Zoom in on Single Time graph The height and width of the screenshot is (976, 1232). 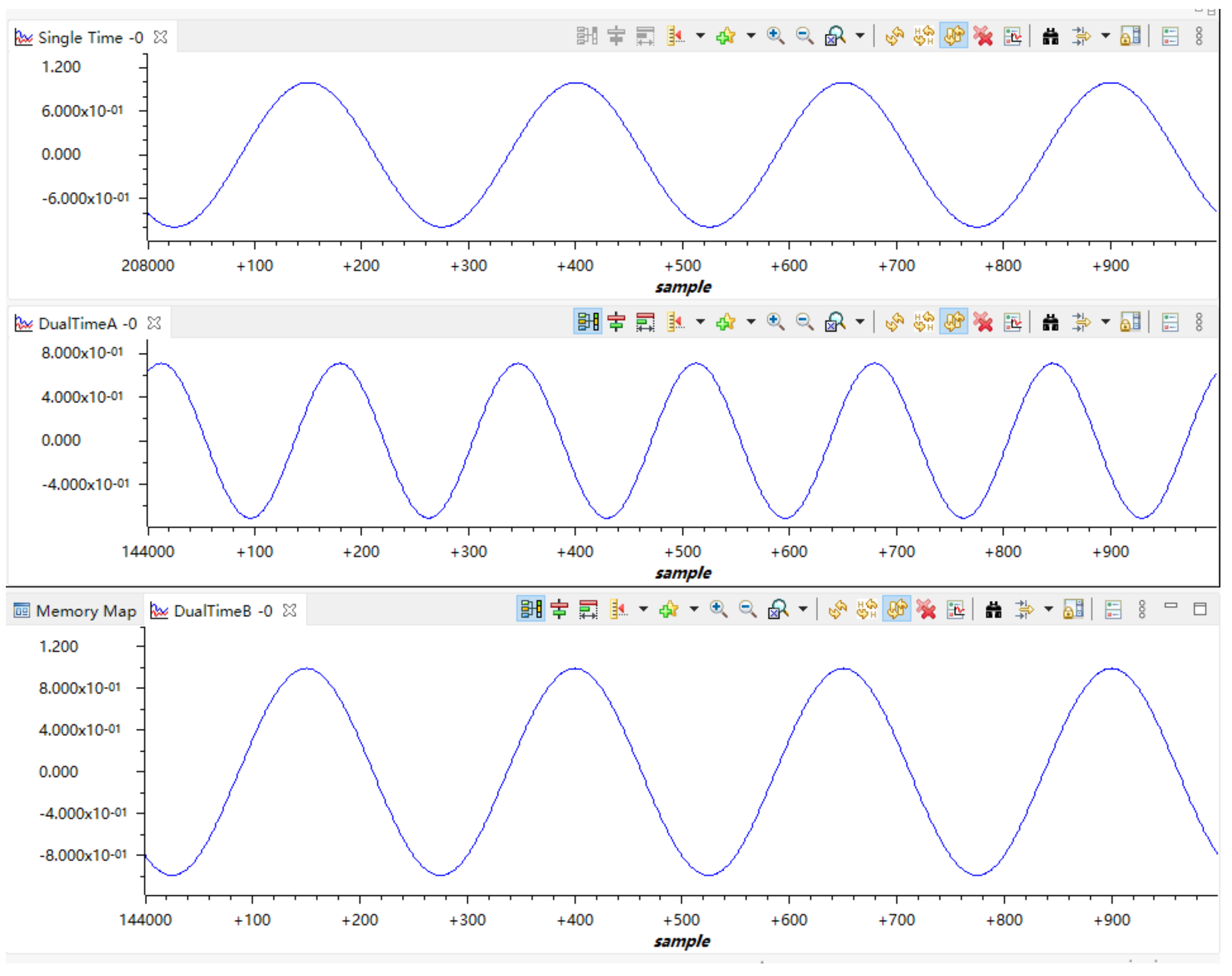[775, 36]
